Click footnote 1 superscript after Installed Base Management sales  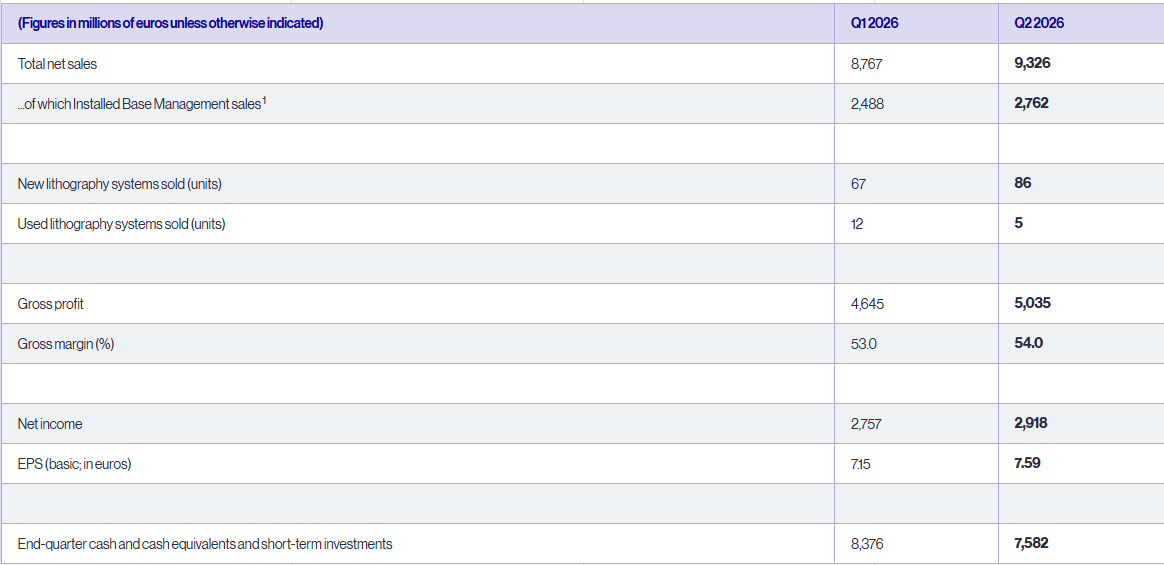coord(264,101)
